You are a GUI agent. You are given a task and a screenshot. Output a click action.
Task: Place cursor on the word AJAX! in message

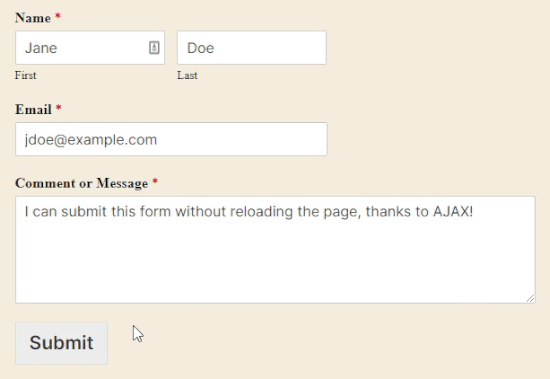tap(453, 212)
